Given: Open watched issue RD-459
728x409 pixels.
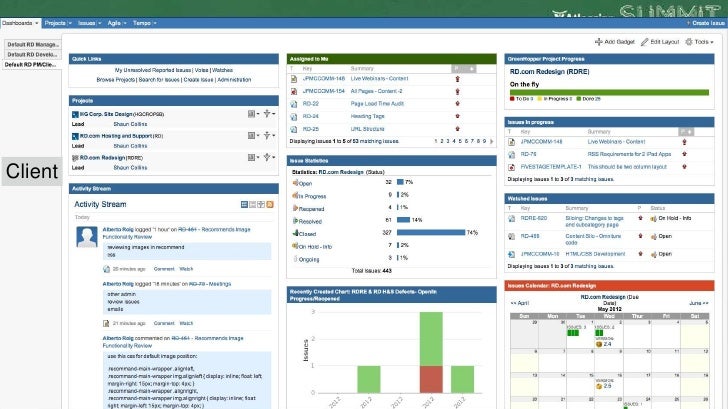Looking at the screenshot, I should pos(530,236).
